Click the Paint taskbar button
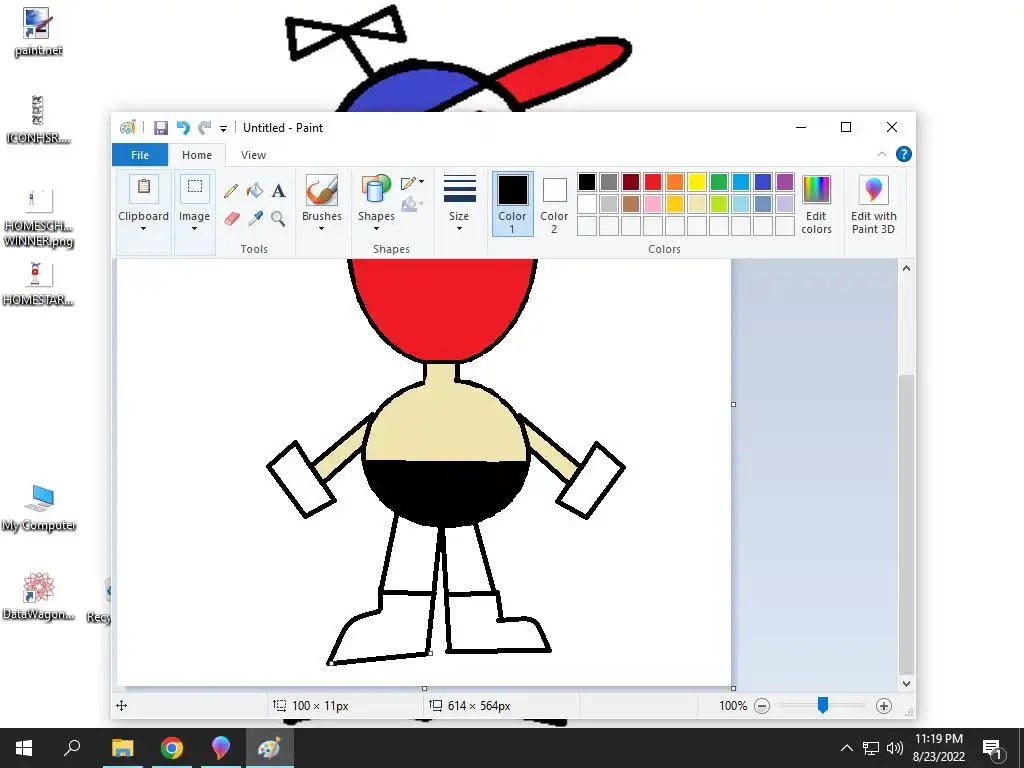This screenshot has height=768, width=1024. [270, 748]
